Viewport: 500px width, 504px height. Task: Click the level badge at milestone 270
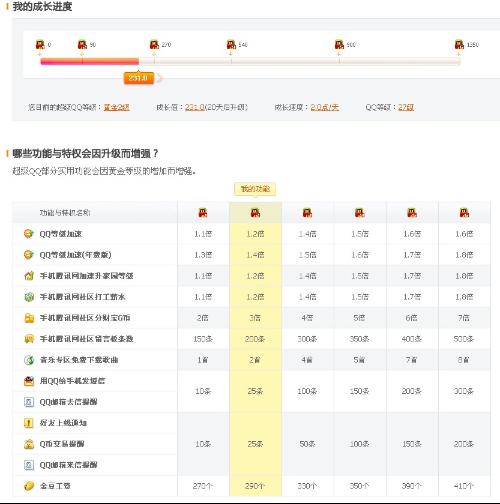coord(154,44)
